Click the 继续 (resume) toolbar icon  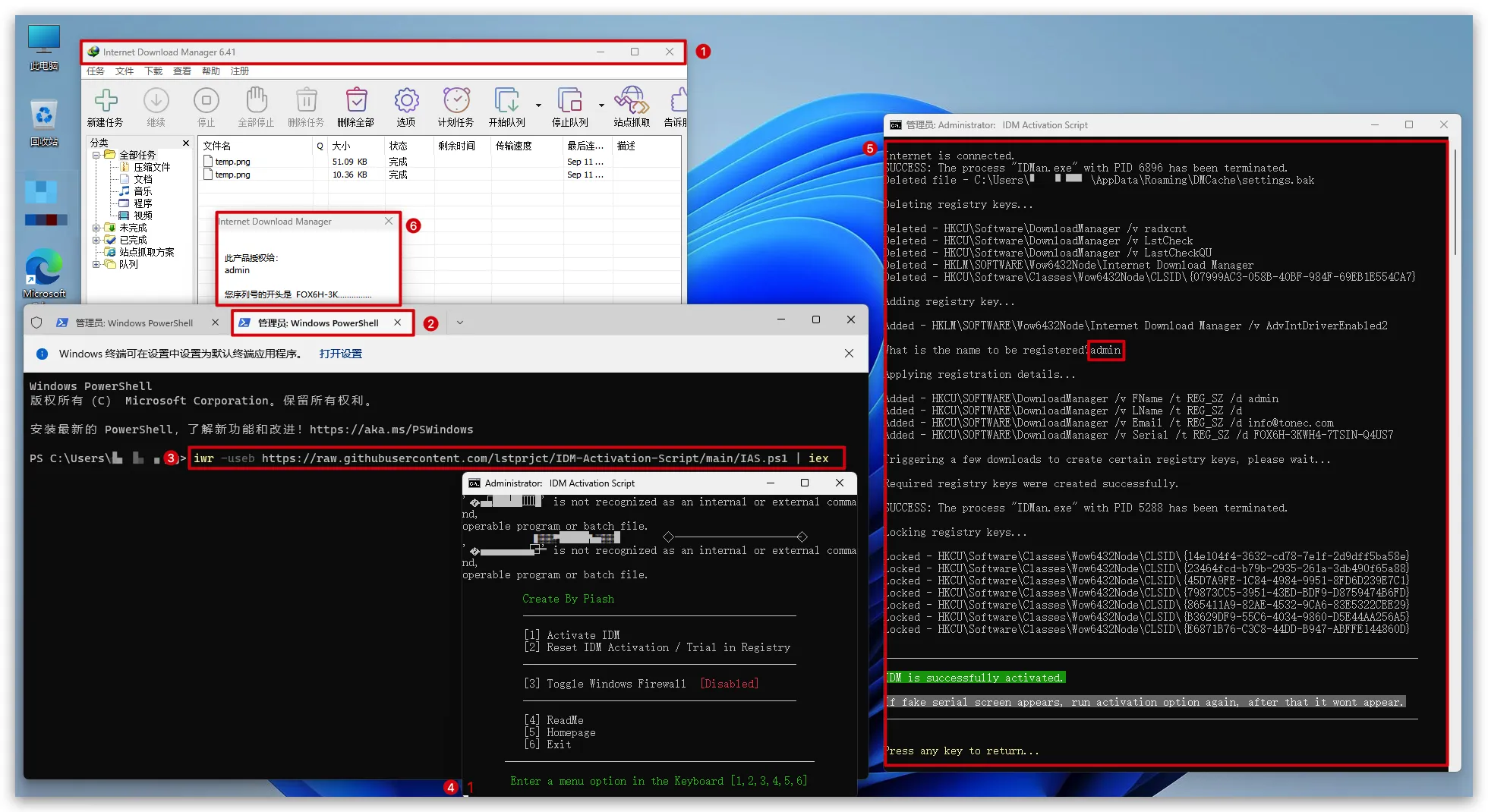pos(156,100)
